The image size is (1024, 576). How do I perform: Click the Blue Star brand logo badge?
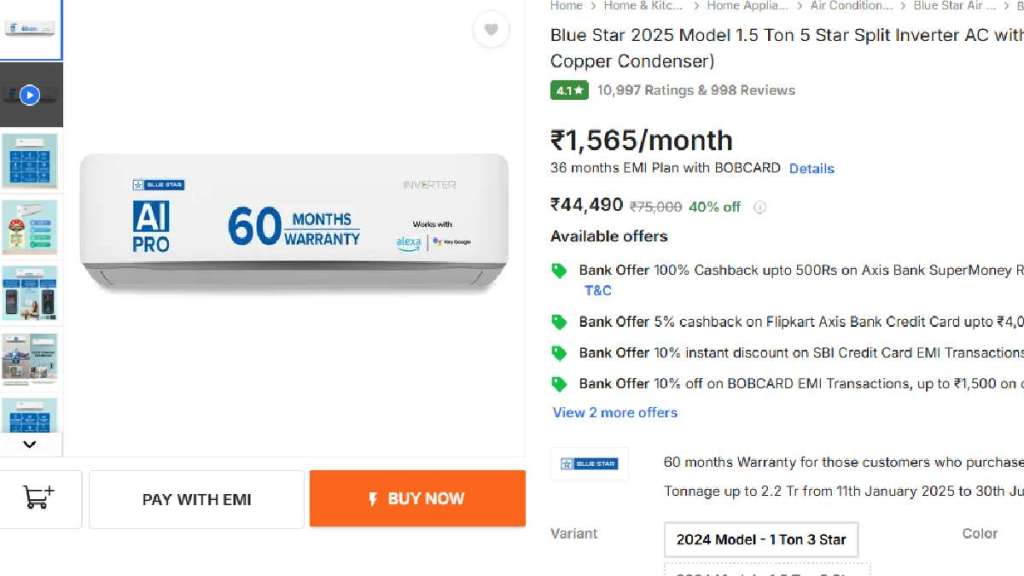589,464
